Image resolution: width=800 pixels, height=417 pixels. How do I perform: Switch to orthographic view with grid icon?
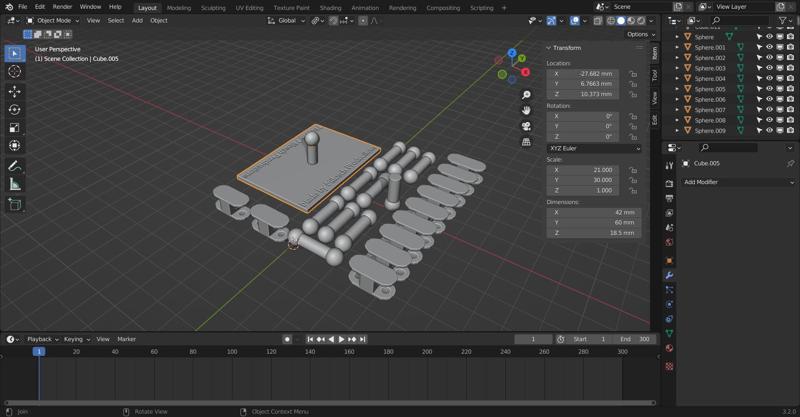[x=526, y=142]
